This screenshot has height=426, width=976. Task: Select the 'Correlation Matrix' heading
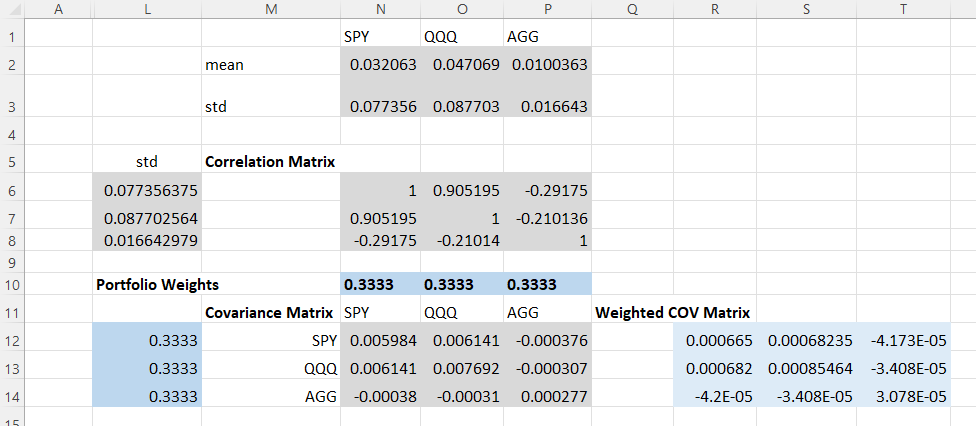271,162
